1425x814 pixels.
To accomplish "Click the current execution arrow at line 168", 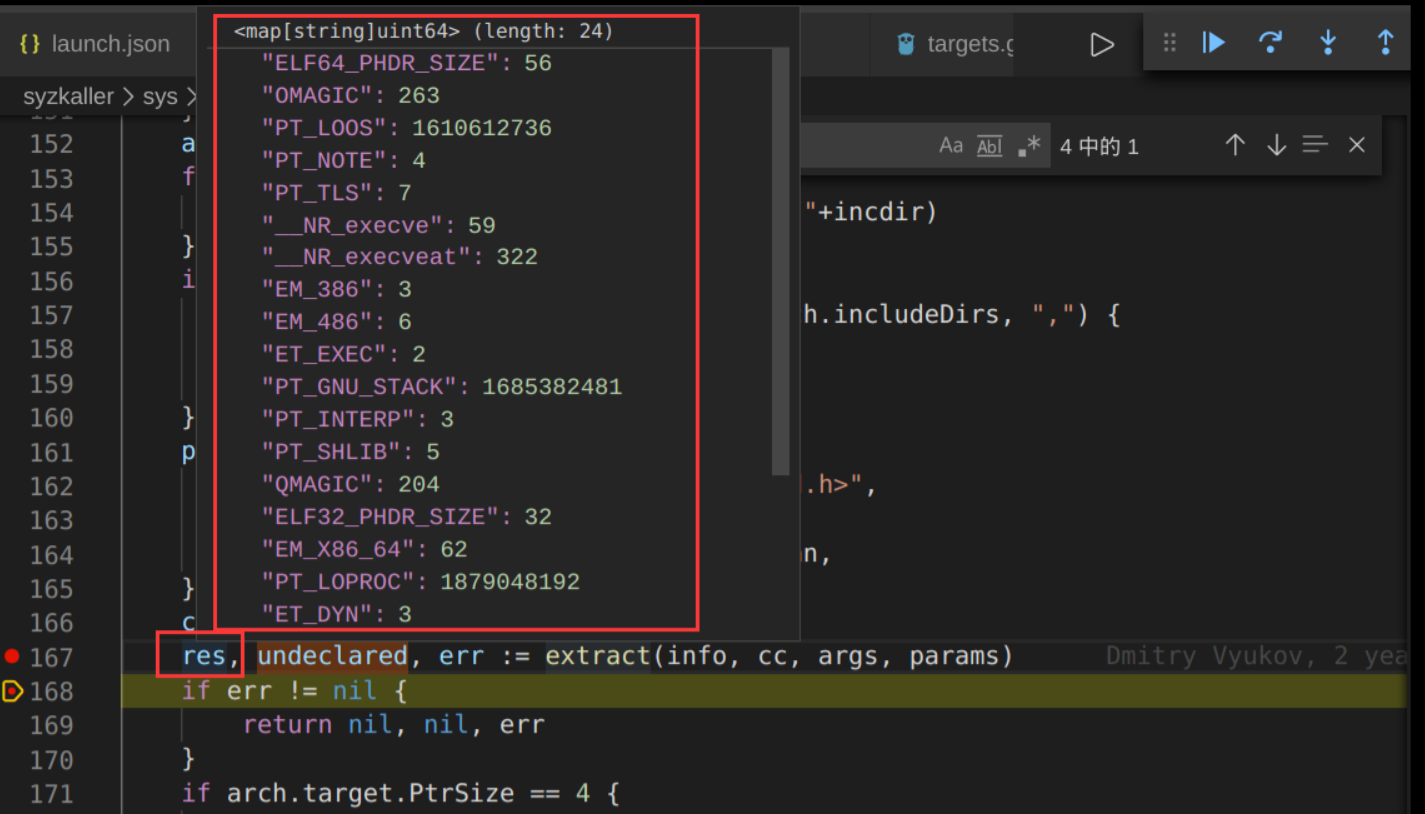I will coord(12,691).
